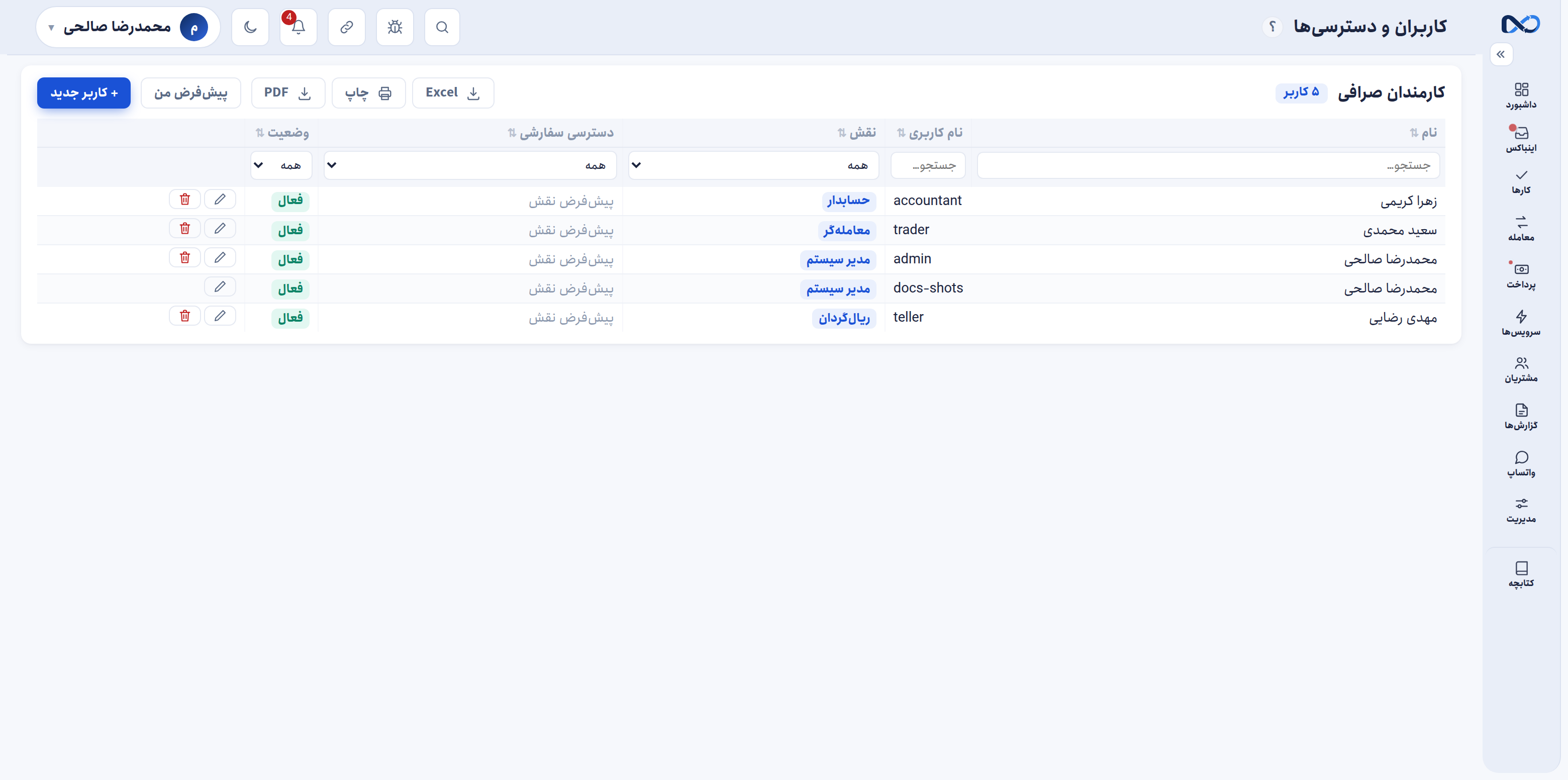Open the دسترسی سفارشی filter dropdown
Image resolution: width=1568 pixels, height=780 pixels.
(470, 165)
